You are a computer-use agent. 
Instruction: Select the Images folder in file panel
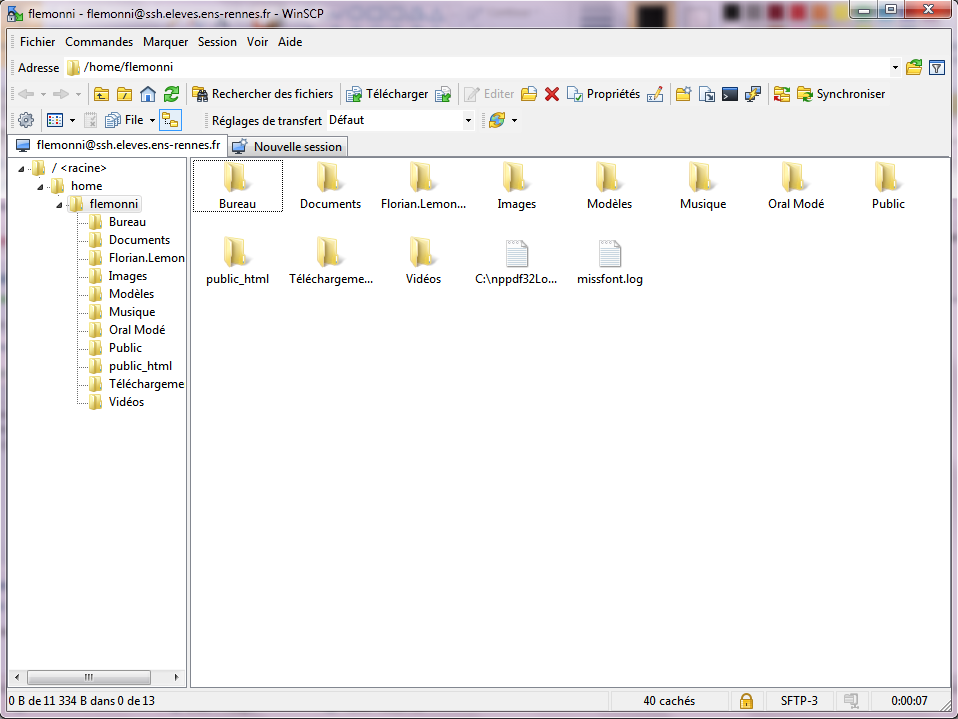516,186
